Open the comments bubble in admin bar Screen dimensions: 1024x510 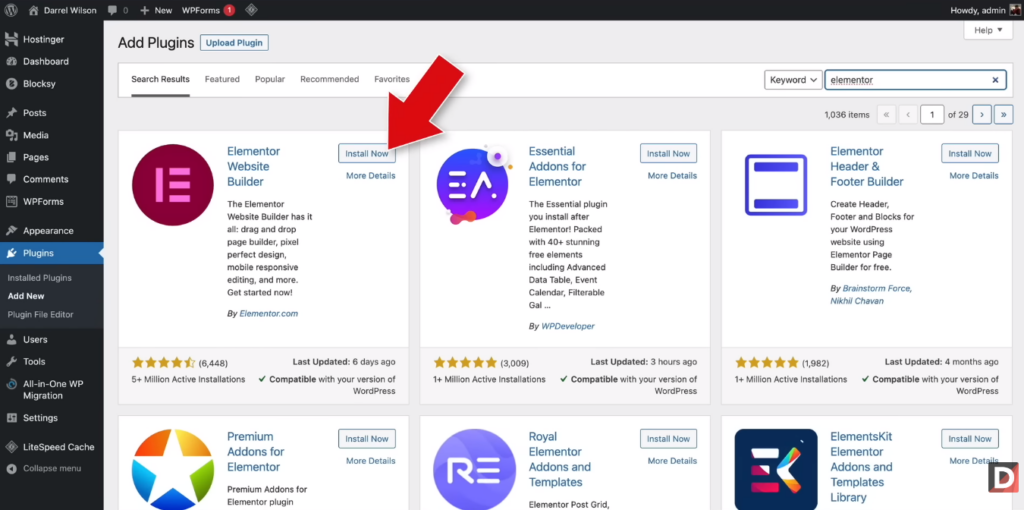point(118,10)
